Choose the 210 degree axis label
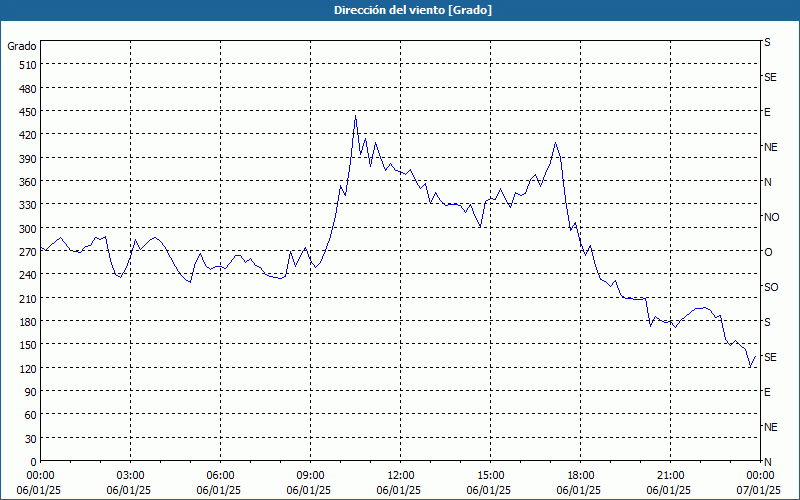 click(x=28, y=298)
